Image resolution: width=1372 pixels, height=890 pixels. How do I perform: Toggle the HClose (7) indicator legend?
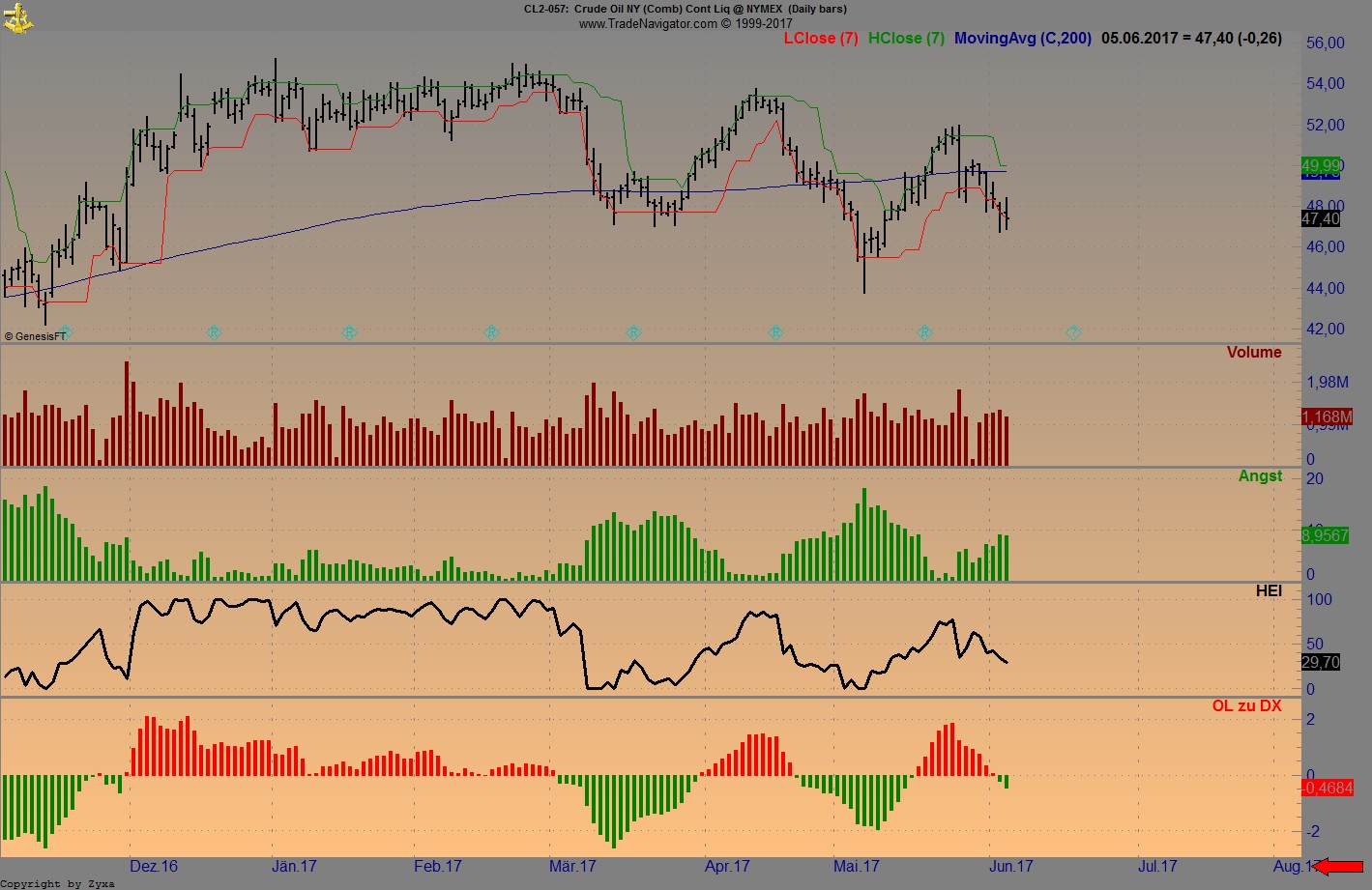tap(905, 39)
